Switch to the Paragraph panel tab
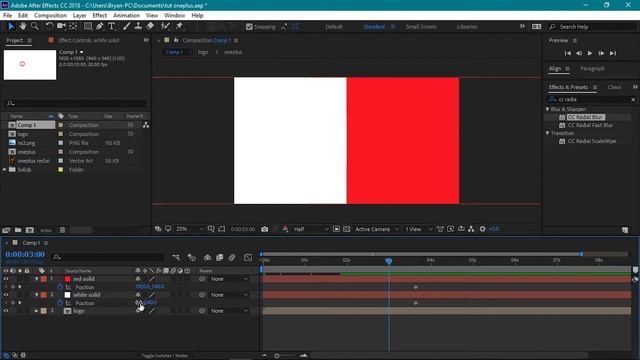Image resolution: width=640 pixels, height=360 pixels. coord(592,69)
